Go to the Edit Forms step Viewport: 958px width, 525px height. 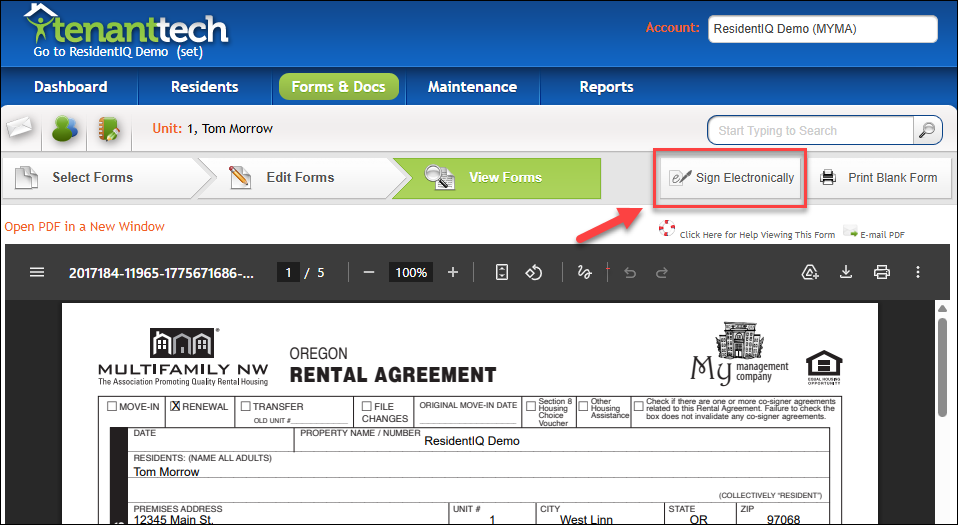(x=299, y=178)
